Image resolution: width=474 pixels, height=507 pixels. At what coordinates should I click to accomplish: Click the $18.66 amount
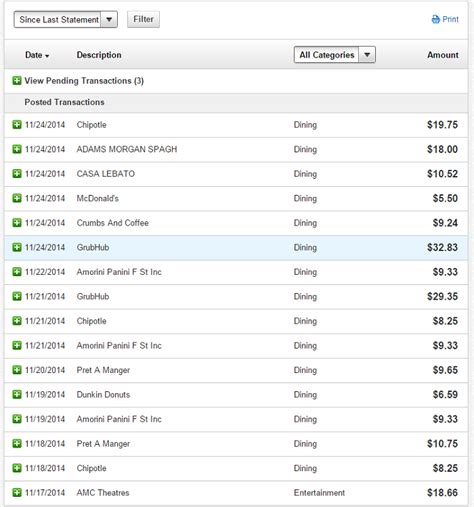443,493
